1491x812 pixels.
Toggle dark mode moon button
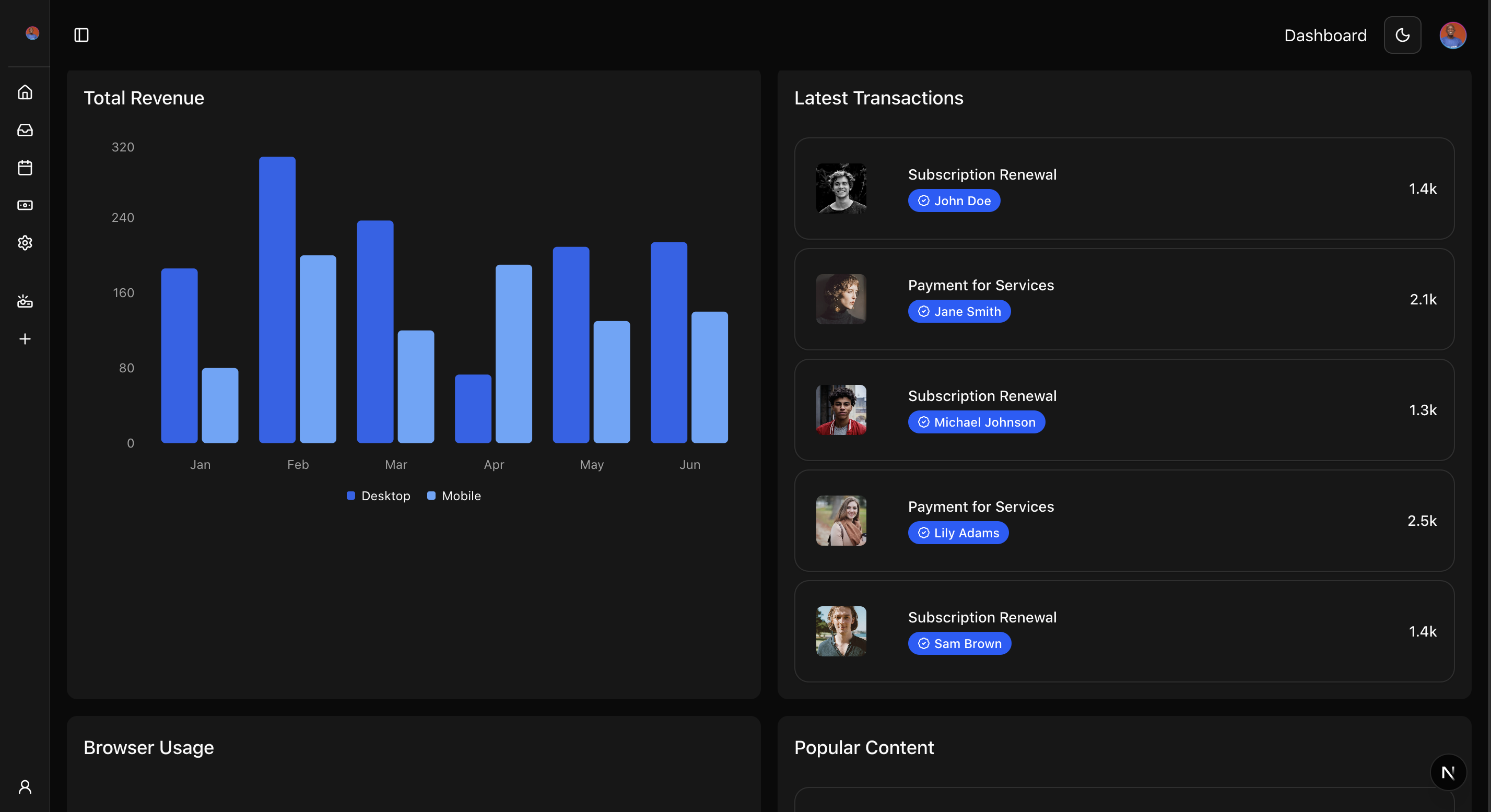pos(1402,36)
